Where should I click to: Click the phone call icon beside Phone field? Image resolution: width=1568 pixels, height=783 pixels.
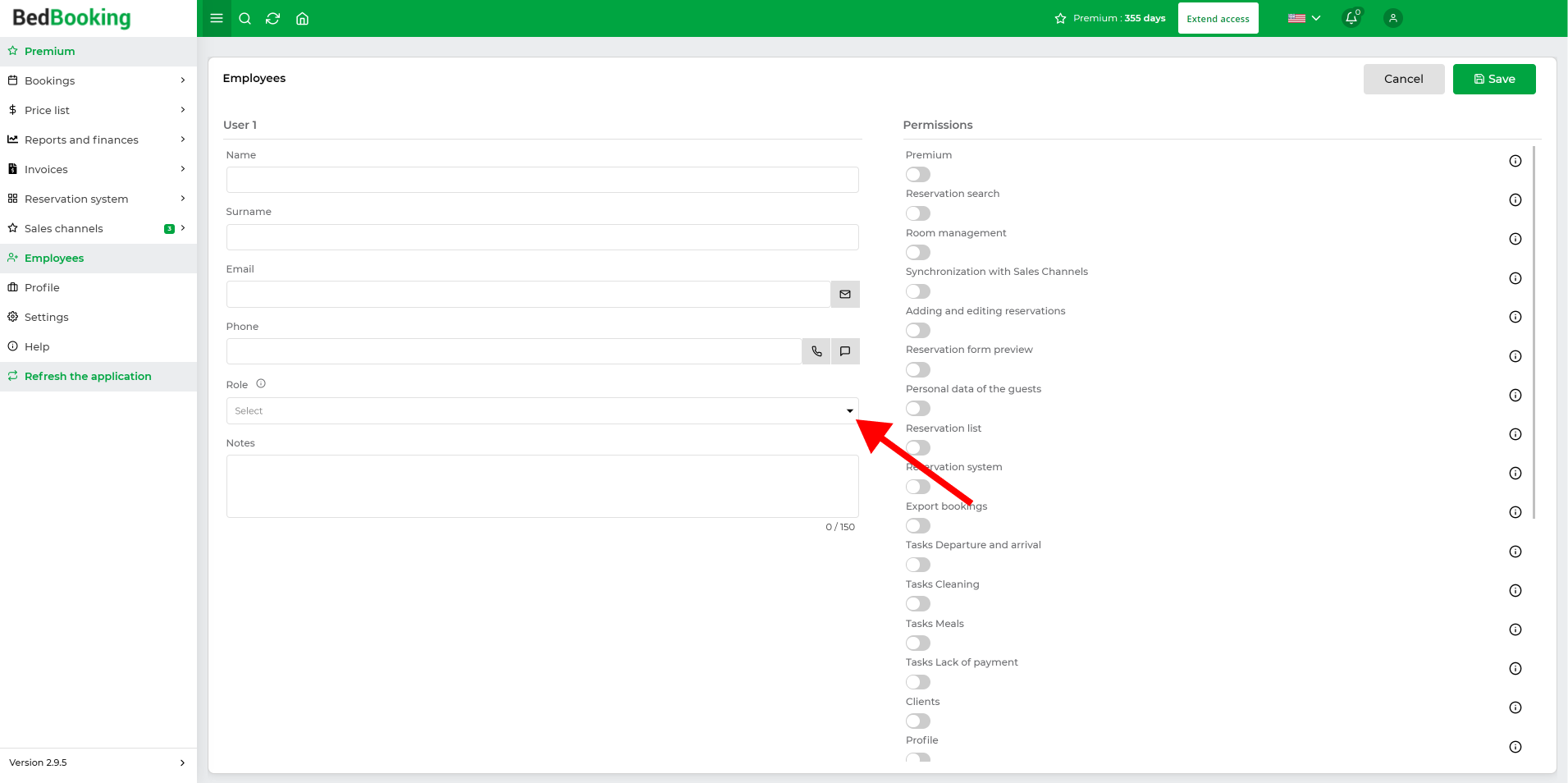pyautogui.click(x=816, y=351)
